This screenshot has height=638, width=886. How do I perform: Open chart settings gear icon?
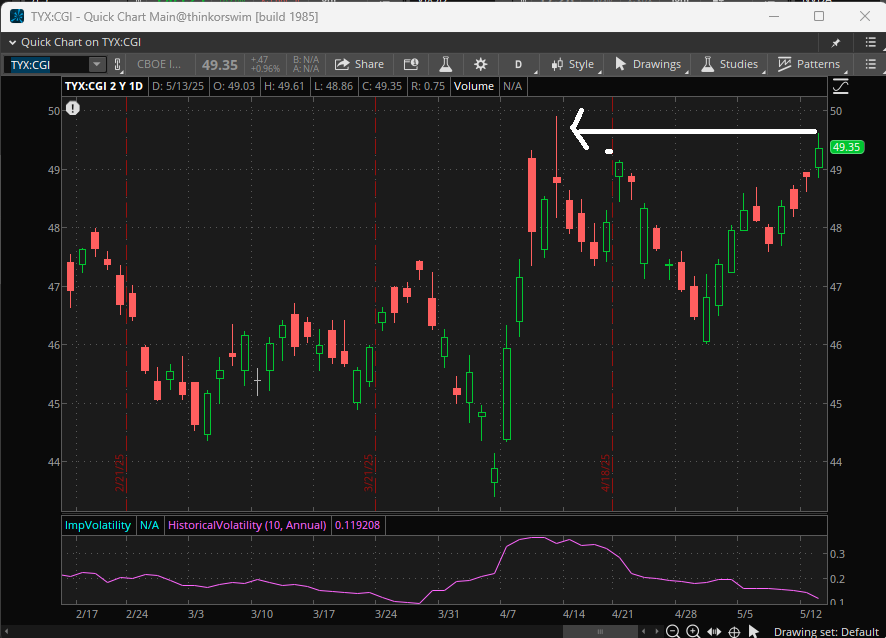[x=480, y=64]
